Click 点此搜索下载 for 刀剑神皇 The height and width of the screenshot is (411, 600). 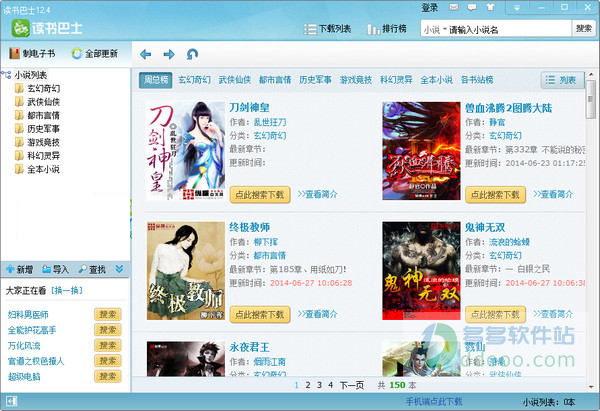point(260,195)
